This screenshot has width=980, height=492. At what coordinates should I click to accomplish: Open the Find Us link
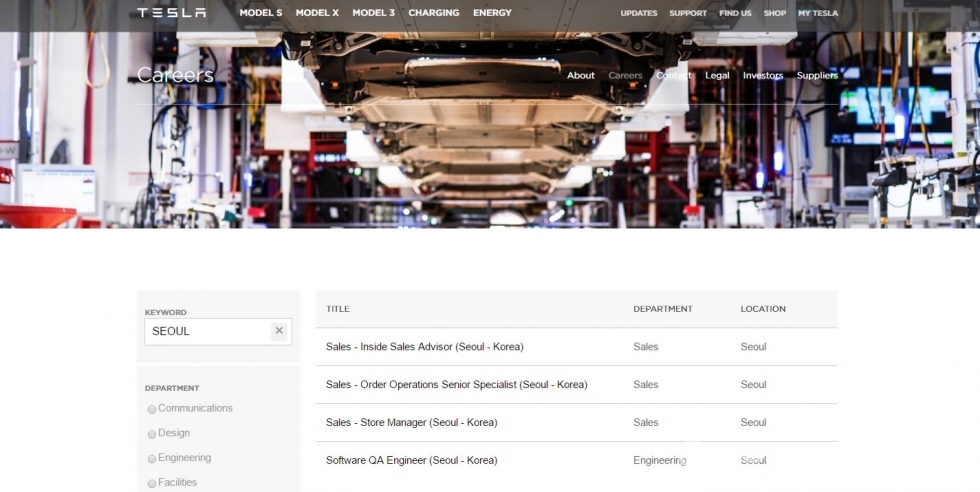(735, 13)
